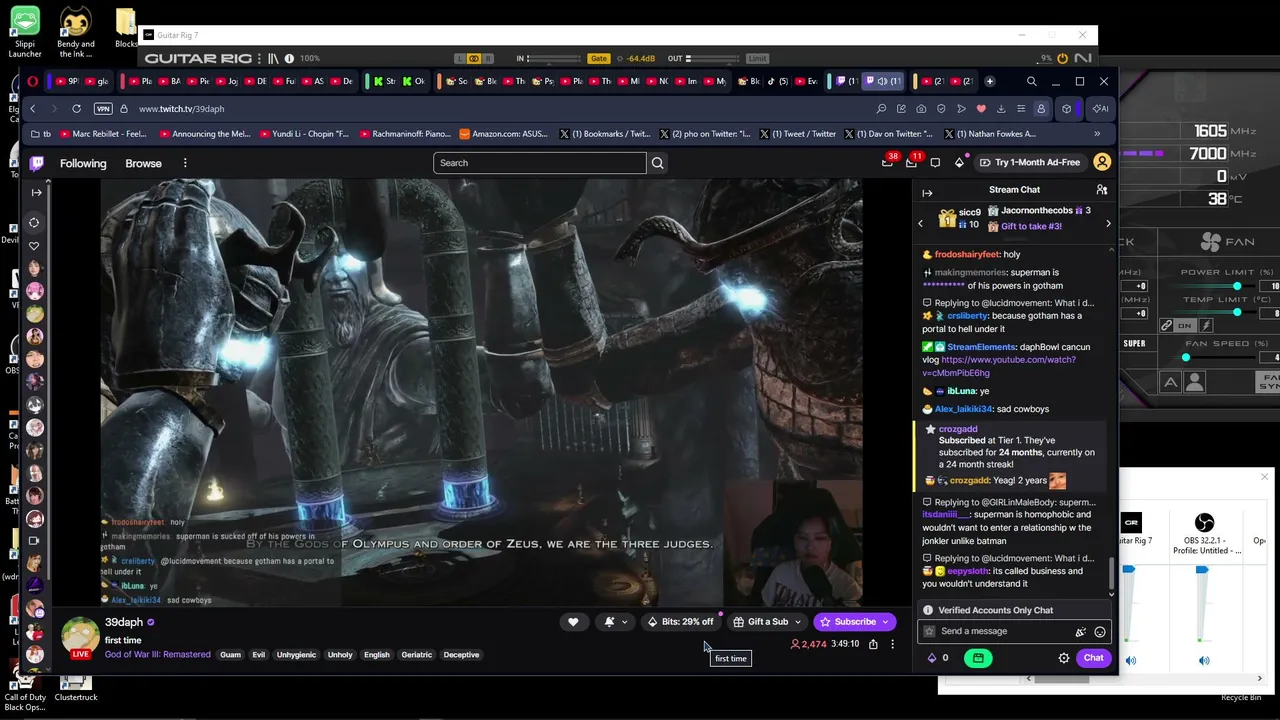The width and height of the screenshot is (1280, 720).
Task: Click the Gift to take #3! link
Action: click(x=1031, y=226)
